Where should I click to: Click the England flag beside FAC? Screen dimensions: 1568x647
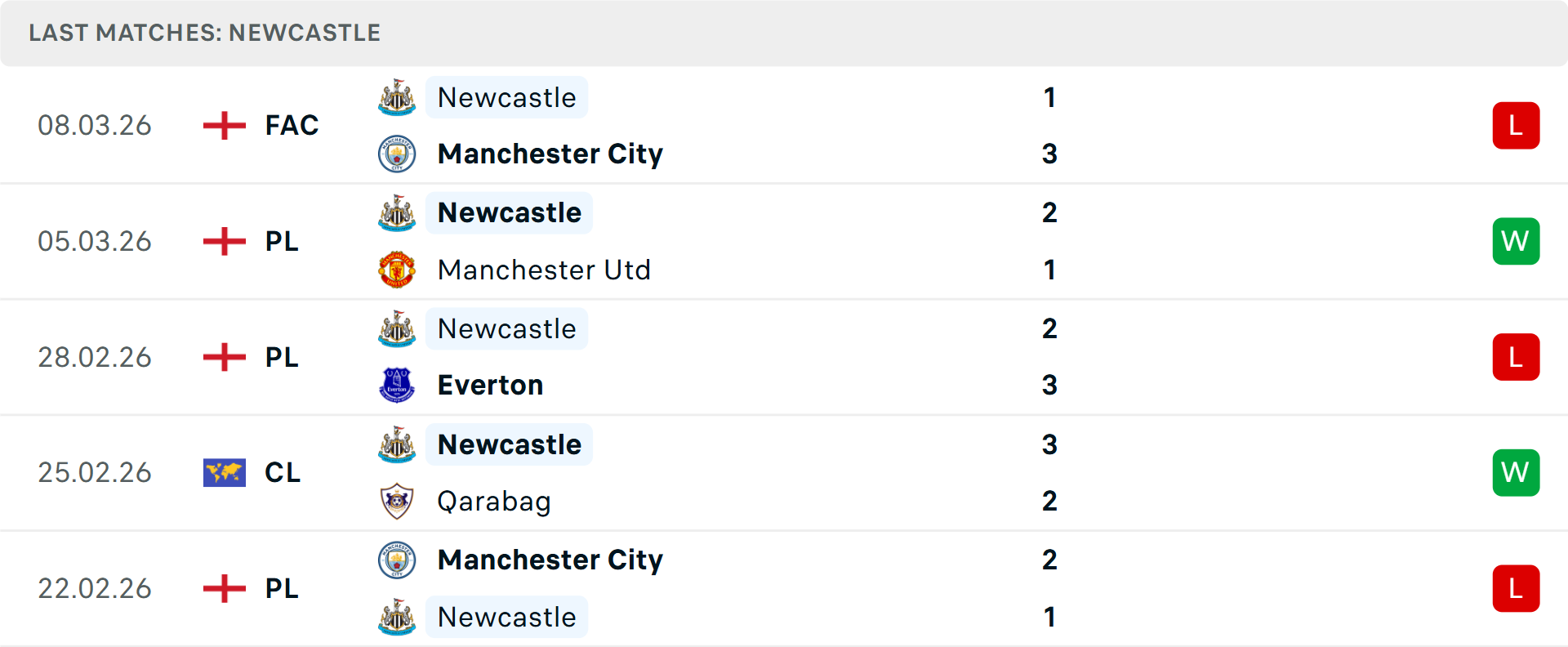pyautogui.click(x=223, y=125)
